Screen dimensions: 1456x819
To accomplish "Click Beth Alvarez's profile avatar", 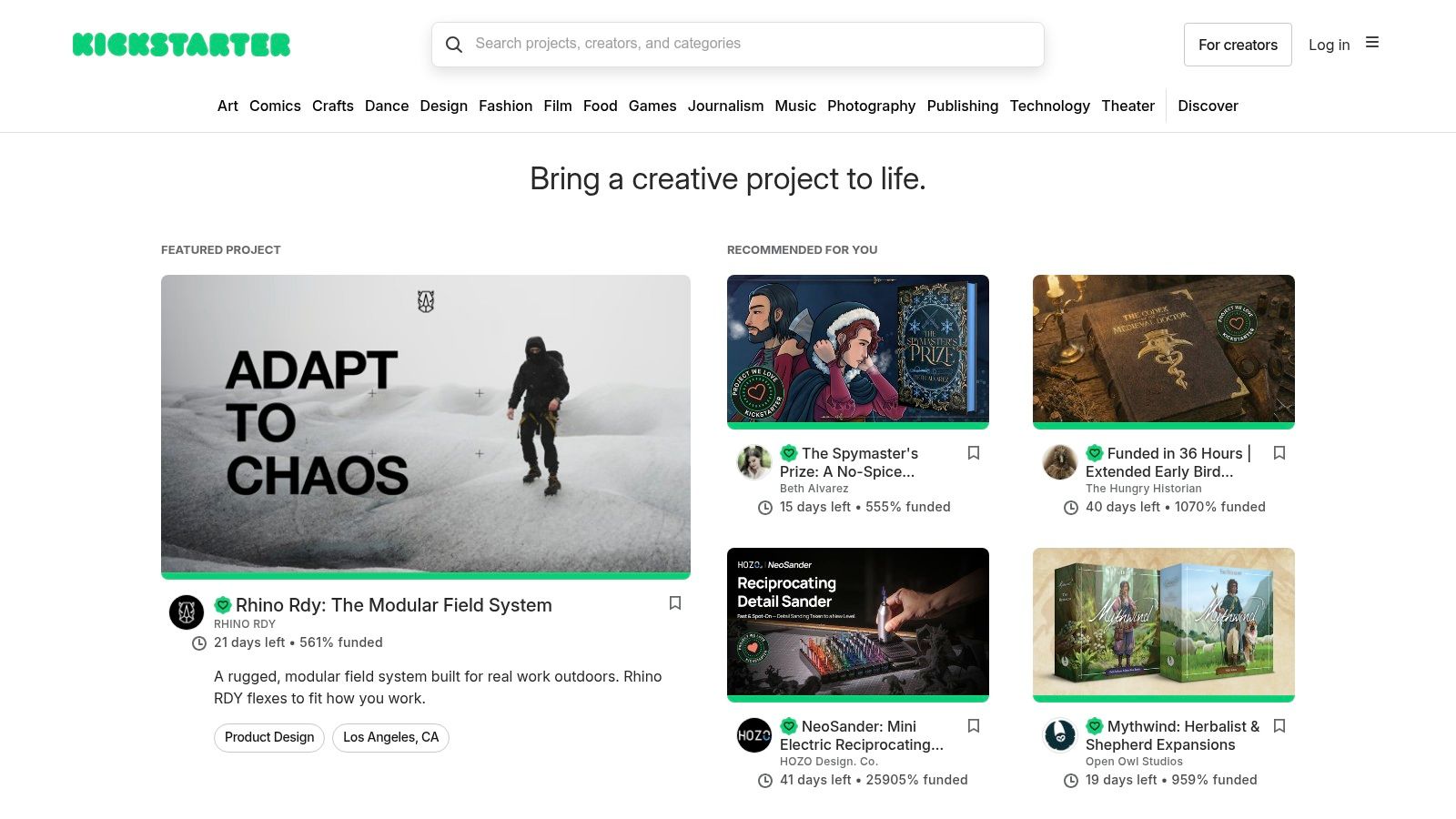I will click(x=754, y=462).
